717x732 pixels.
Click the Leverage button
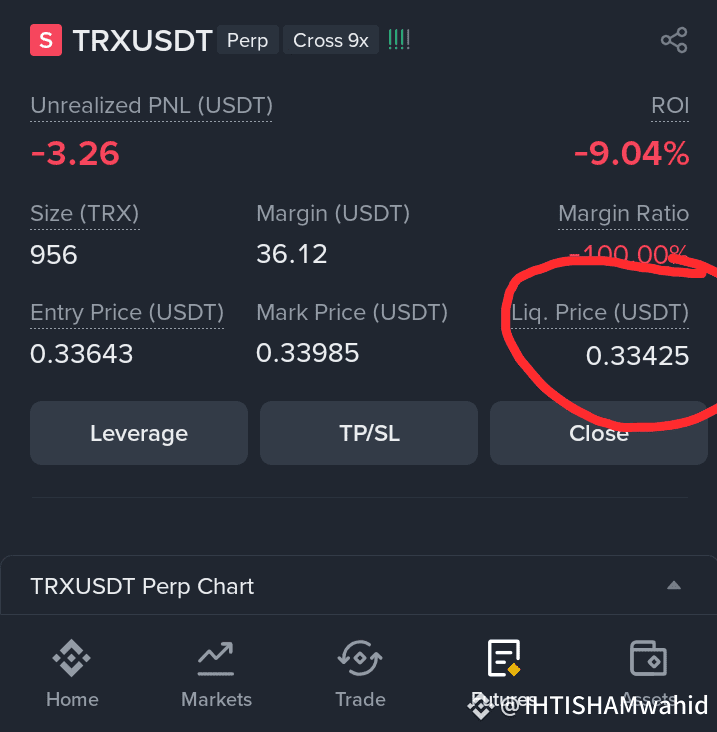139,433
